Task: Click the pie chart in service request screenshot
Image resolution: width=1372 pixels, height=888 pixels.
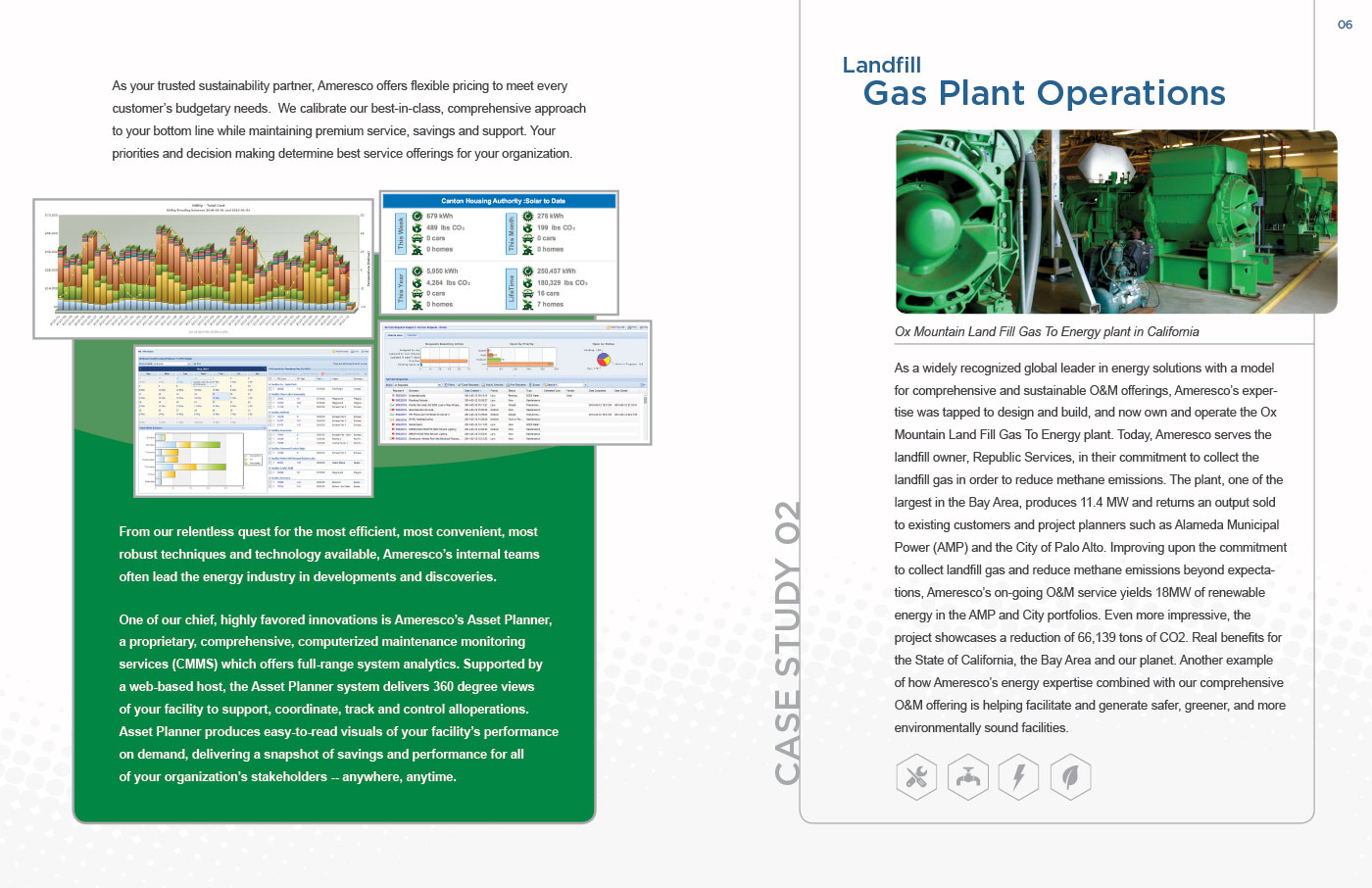Action: pyautogui.click(x=604, y=360)
